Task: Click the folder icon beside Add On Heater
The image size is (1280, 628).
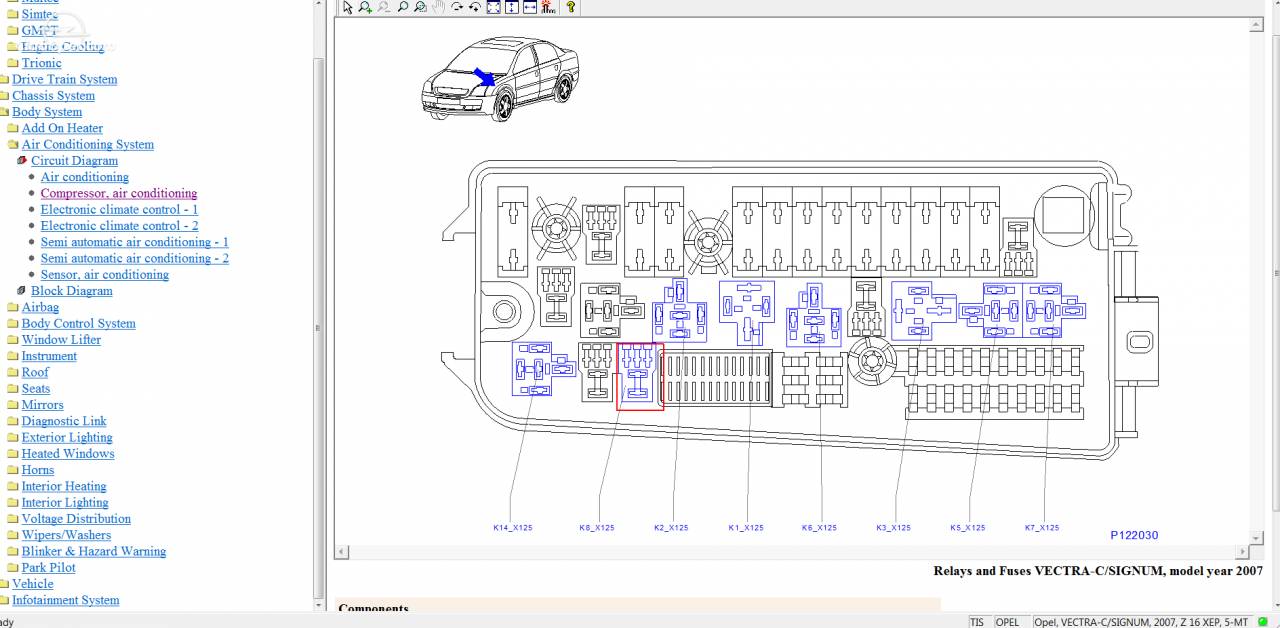Action: (x=13, y=129)
